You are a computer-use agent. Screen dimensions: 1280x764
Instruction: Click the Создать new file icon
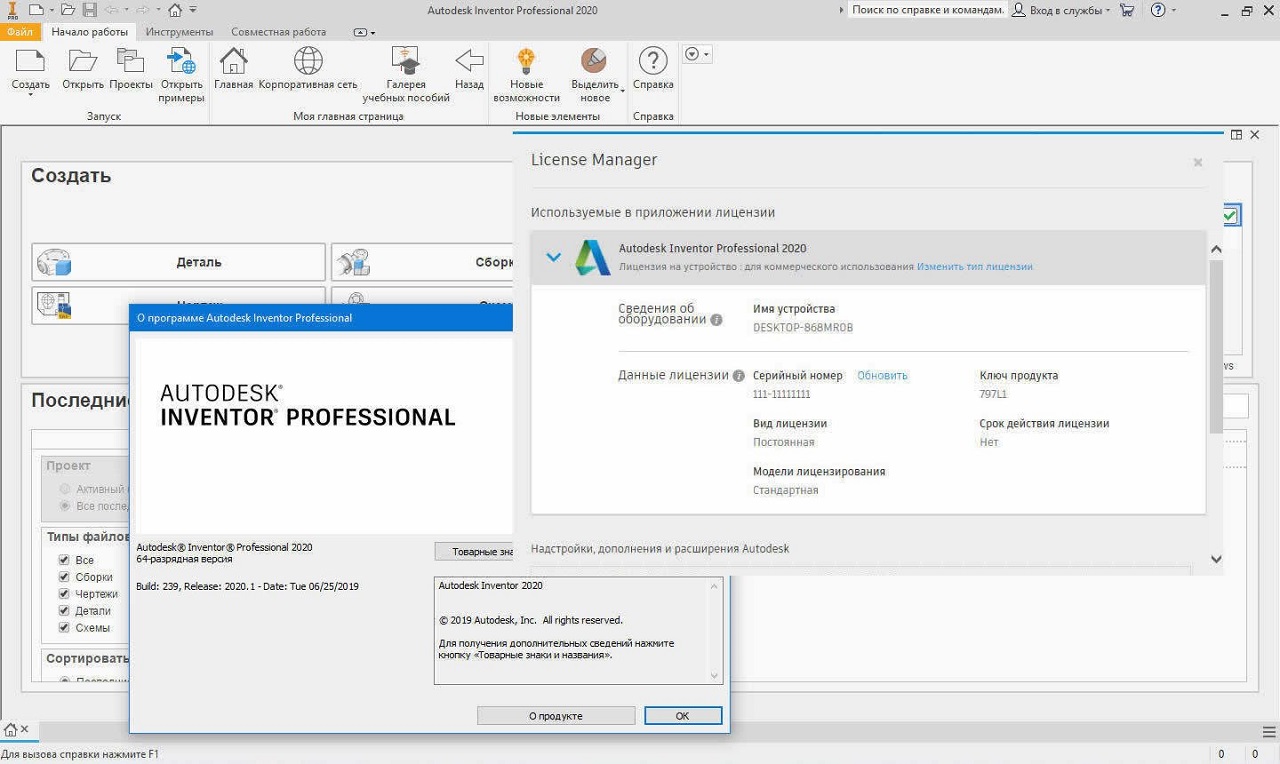(x=30, y=61)
